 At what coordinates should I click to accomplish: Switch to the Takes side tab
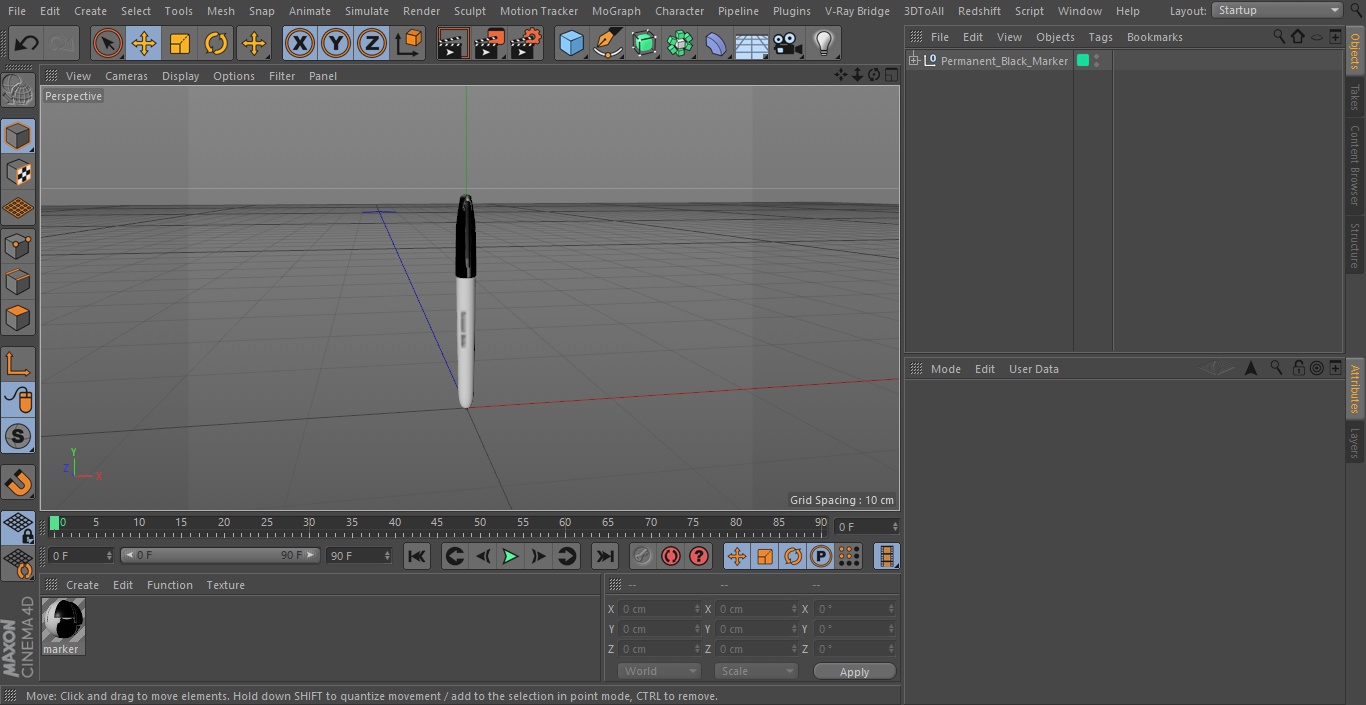coord(1355,97)
